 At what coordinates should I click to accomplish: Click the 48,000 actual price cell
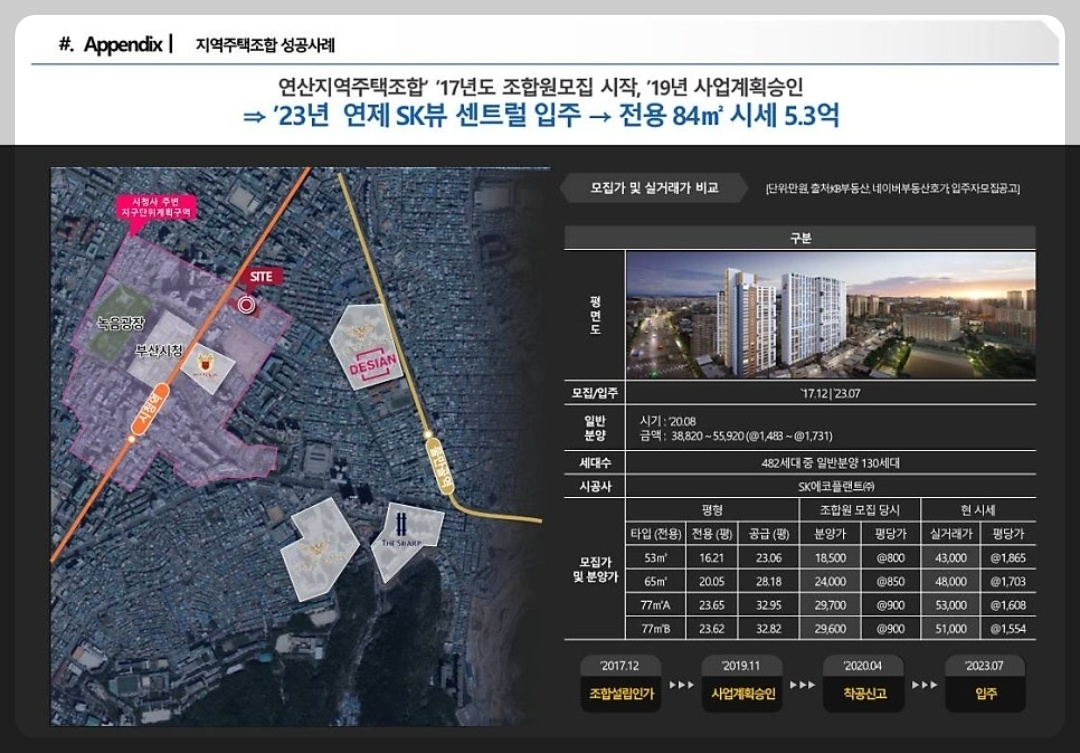click(x=951, y=581)
